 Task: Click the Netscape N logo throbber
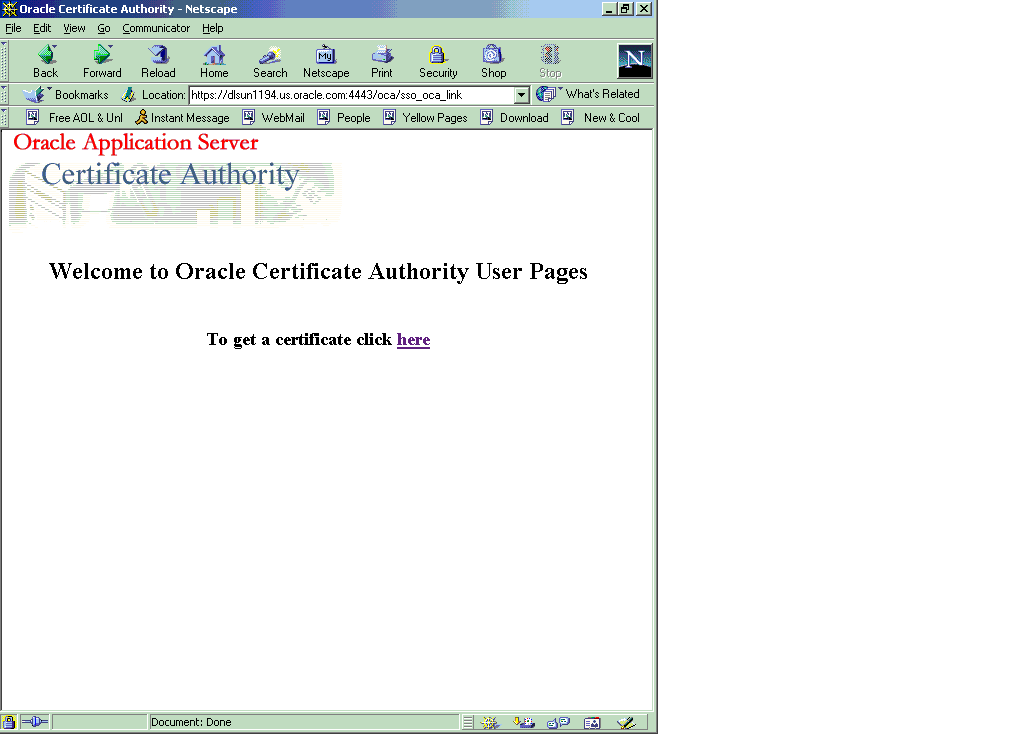point(635,61)
